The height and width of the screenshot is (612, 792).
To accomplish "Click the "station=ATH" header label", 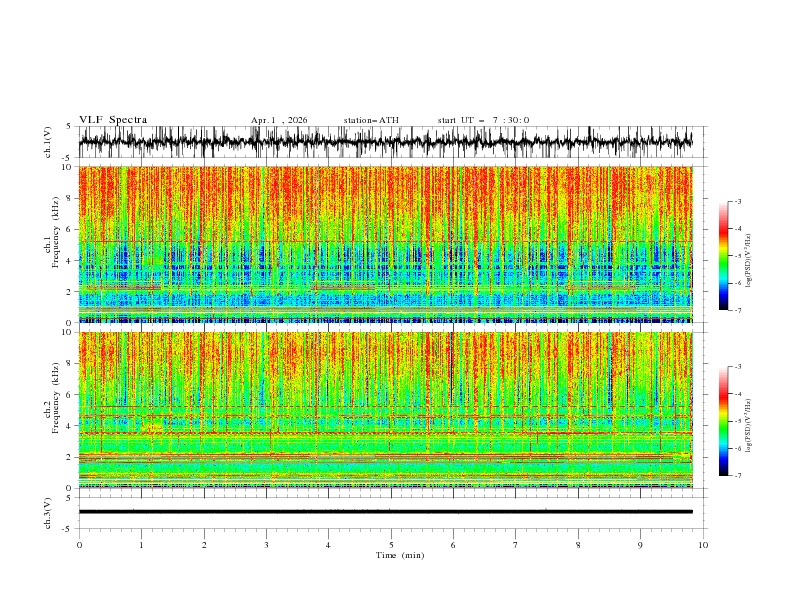I will 371,120.
